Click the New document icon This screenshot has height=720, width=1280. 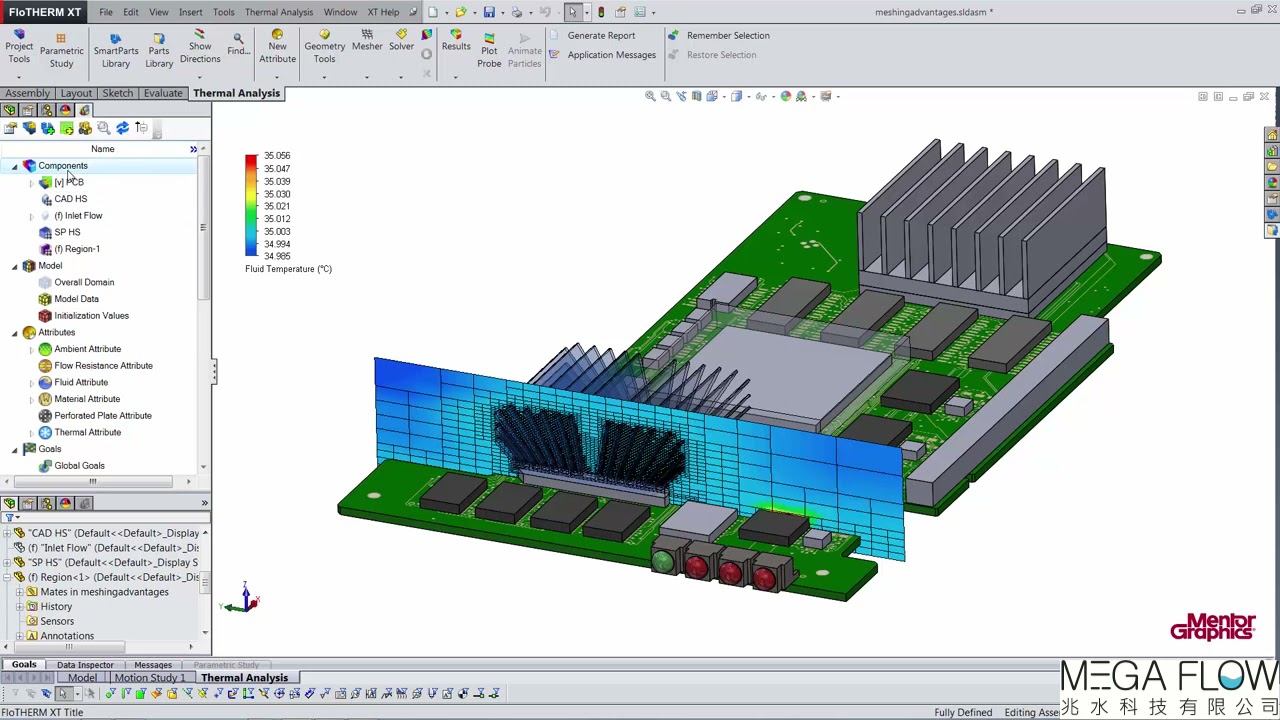coord(433,12)
